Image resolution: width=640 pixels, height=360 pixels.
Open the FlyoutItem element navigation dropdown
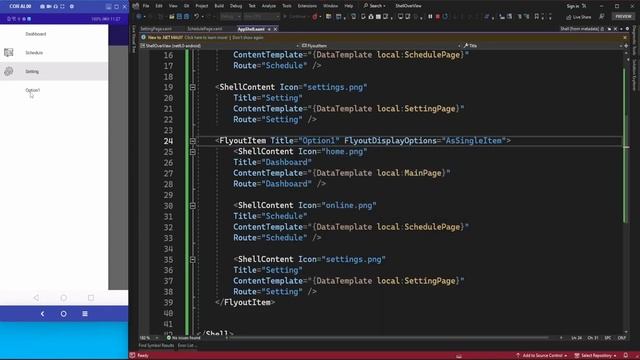[x=380, y=46]
